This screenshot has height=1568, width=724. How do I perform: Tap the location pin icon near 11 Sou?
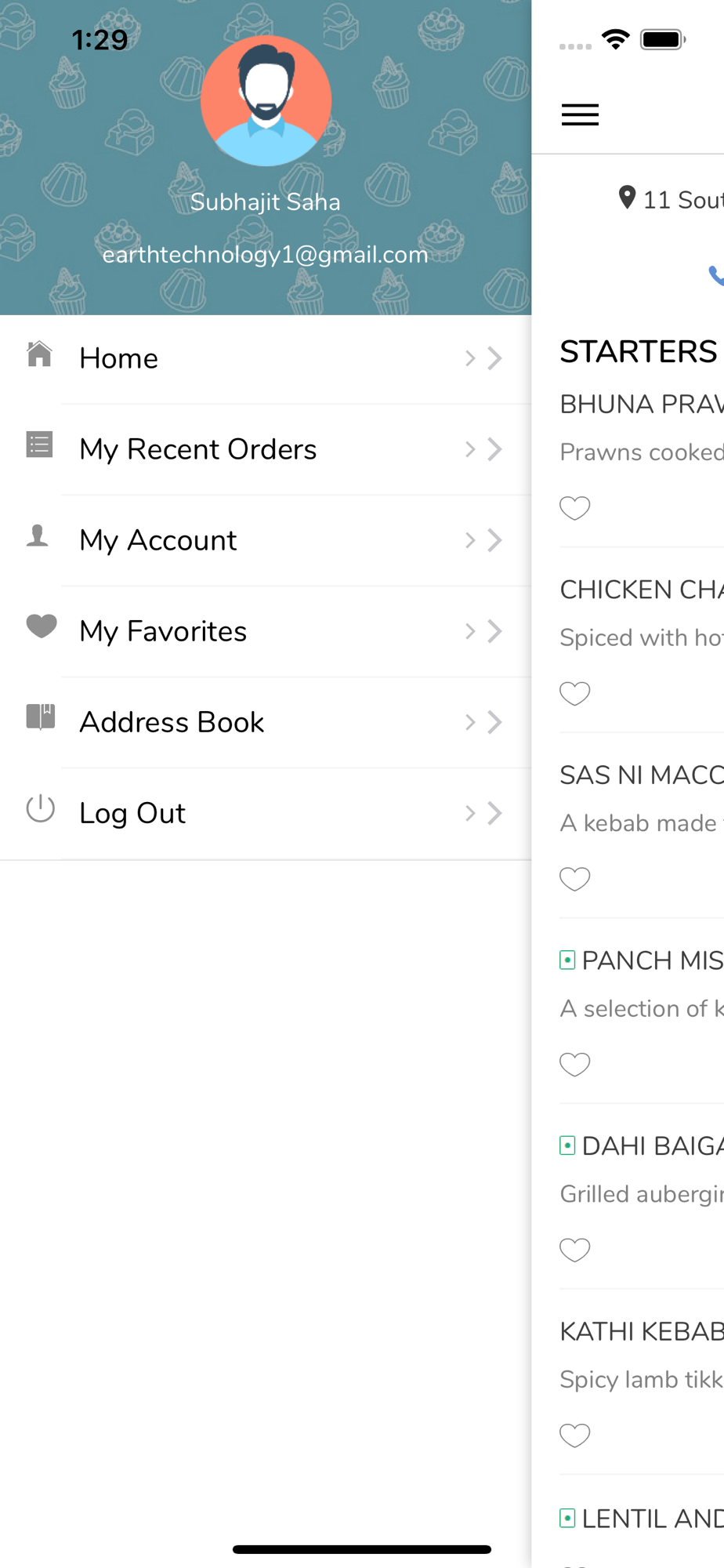coord(626,198)
